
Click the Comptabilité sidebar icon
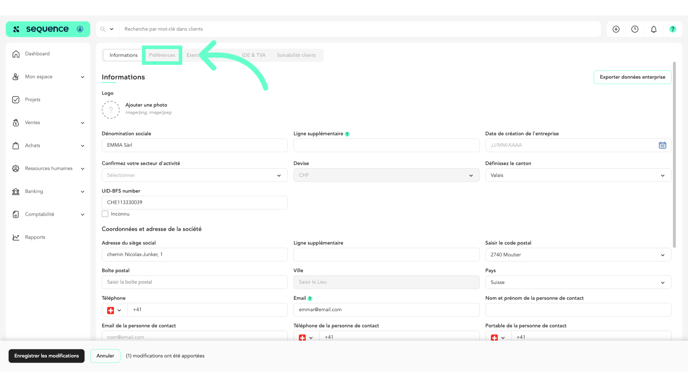click(x=16, y=215)
